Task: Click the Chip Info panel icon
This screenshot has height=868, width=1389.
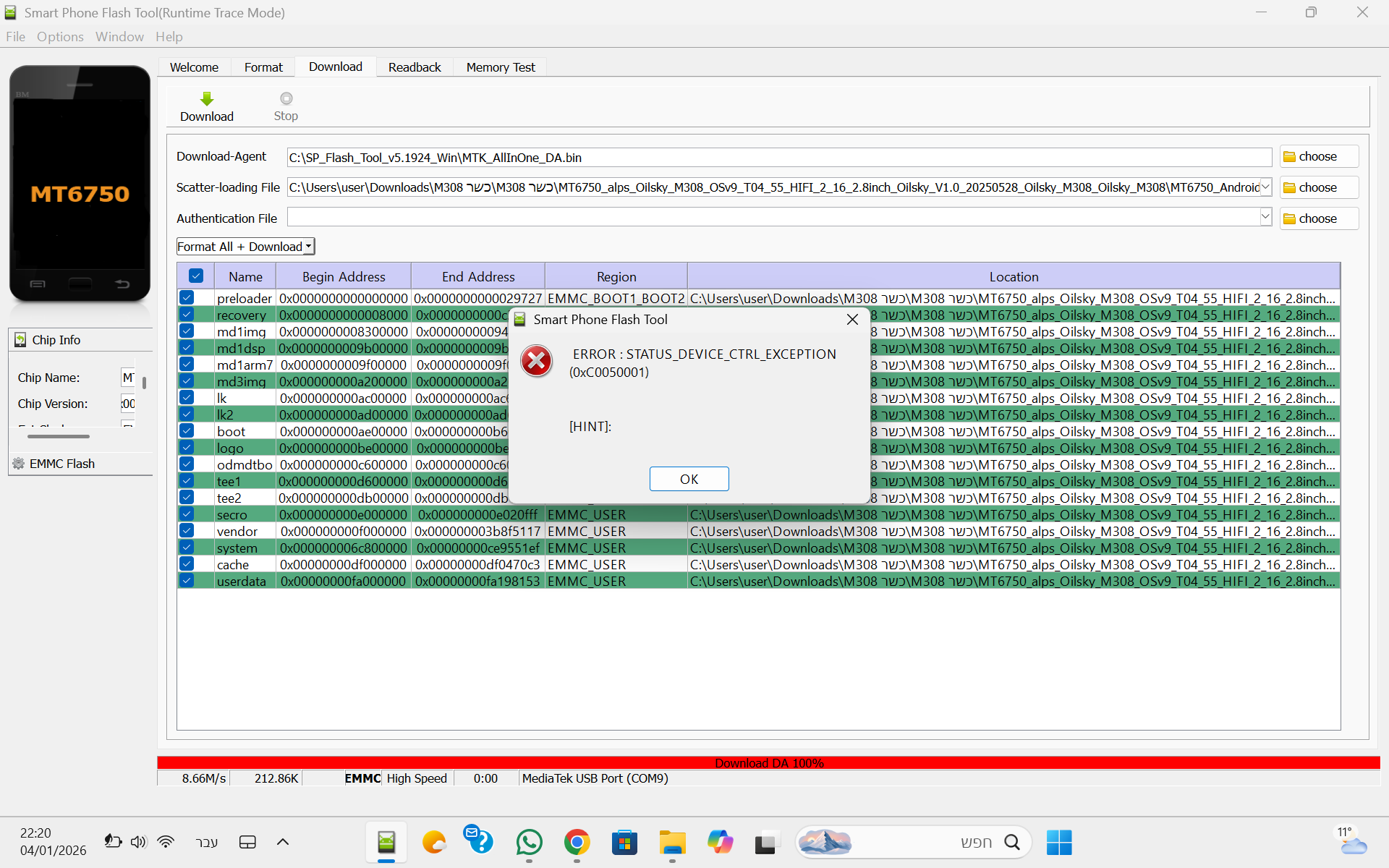Action: tap(20, 340)
